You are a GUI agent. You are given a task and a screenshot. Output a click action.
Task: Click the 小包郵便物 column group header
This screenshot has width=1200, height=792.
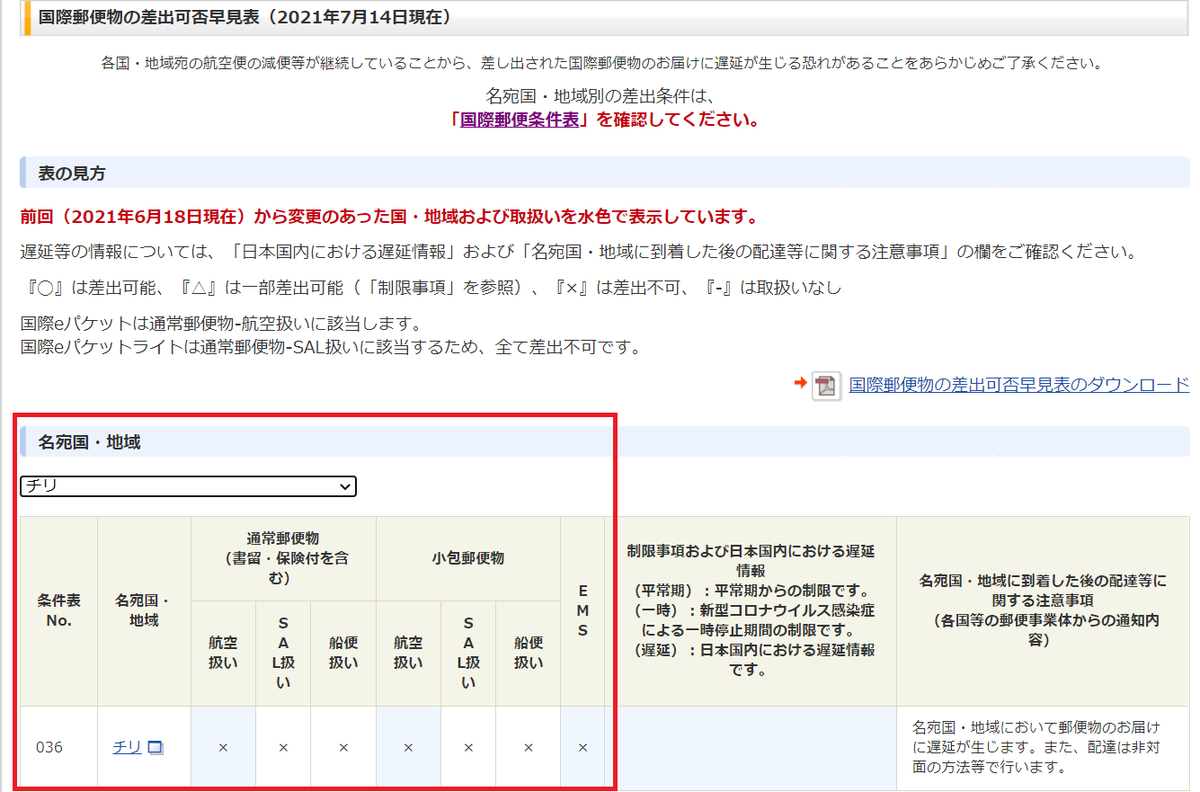(468, 558)
